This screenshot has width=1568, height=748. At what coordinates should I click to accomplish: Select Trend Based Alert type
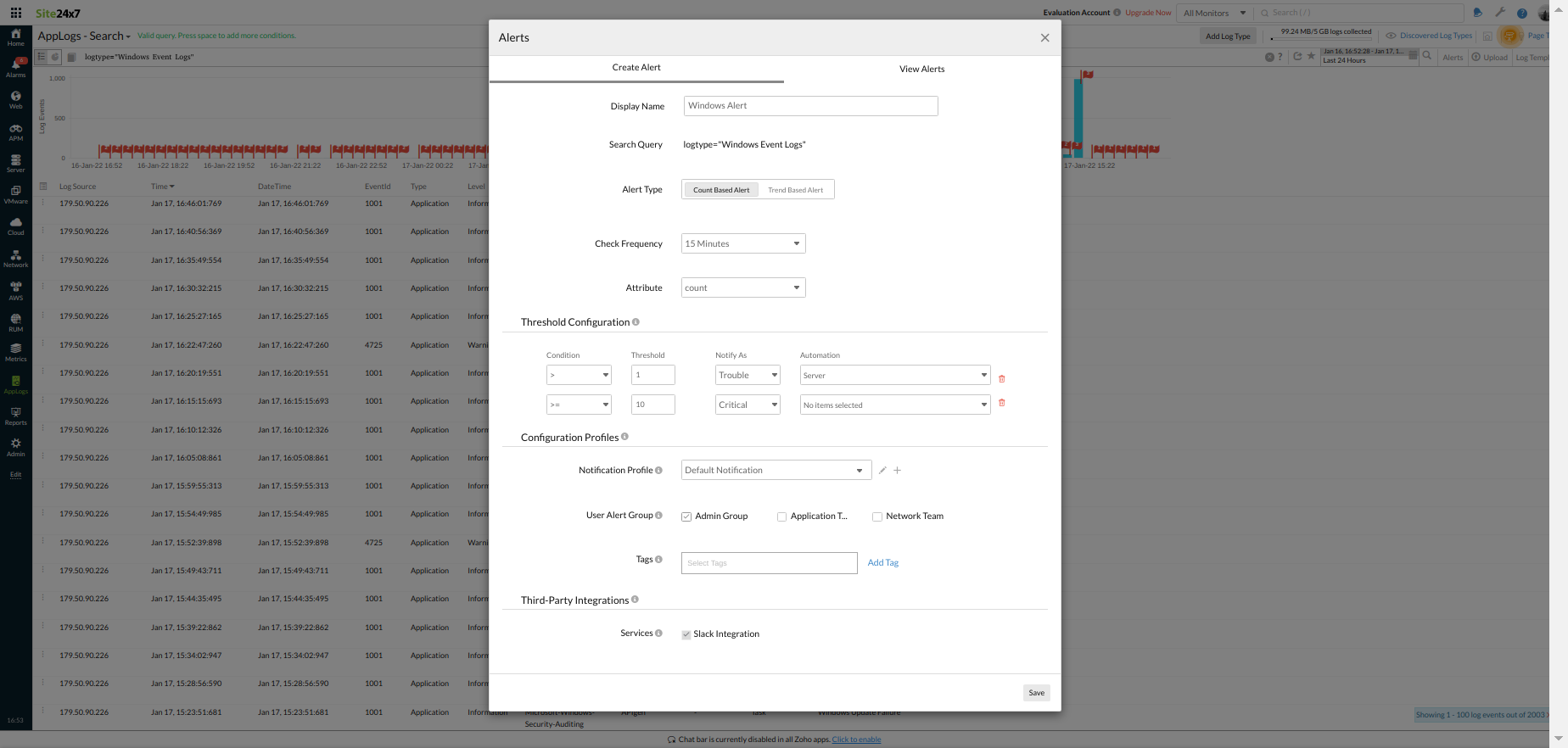795,190
